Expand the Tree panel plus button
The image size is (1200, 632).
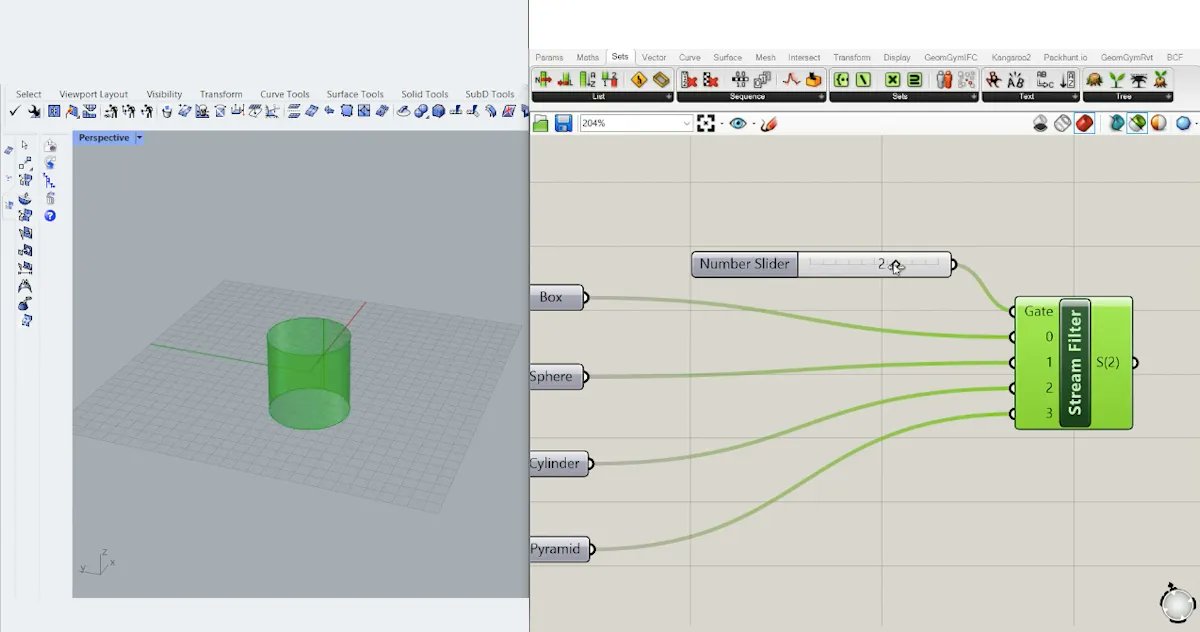1171,97
